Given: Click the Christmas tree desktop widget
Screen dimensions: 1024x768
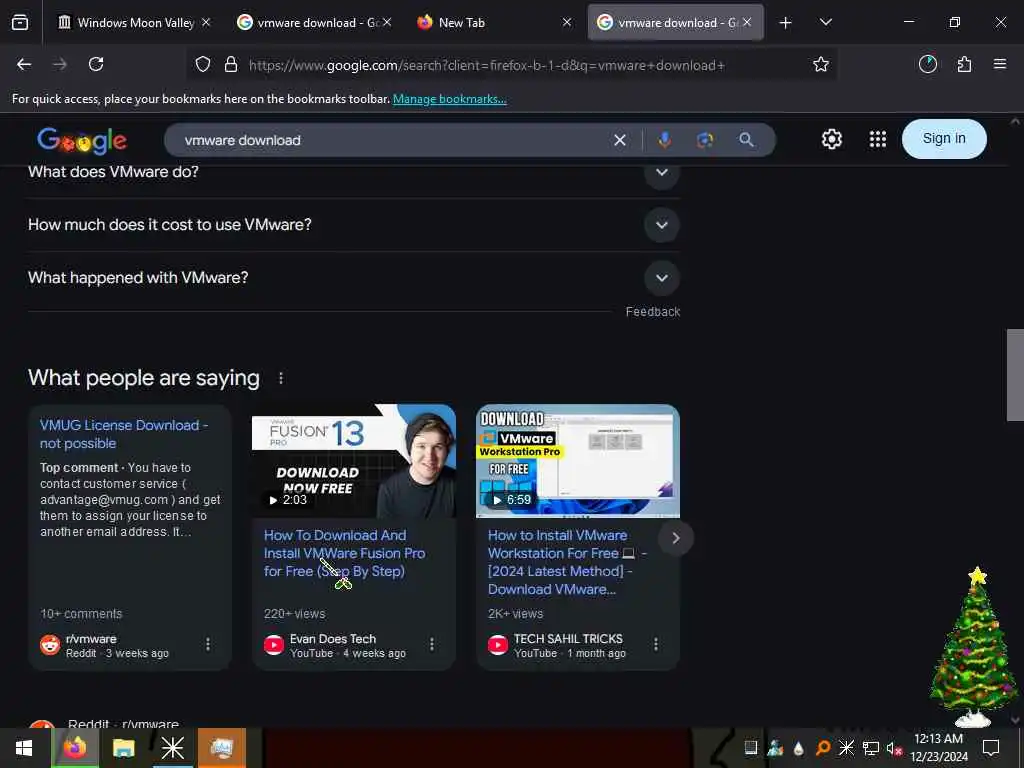Looking at the screenshot, I should [974, 647].
